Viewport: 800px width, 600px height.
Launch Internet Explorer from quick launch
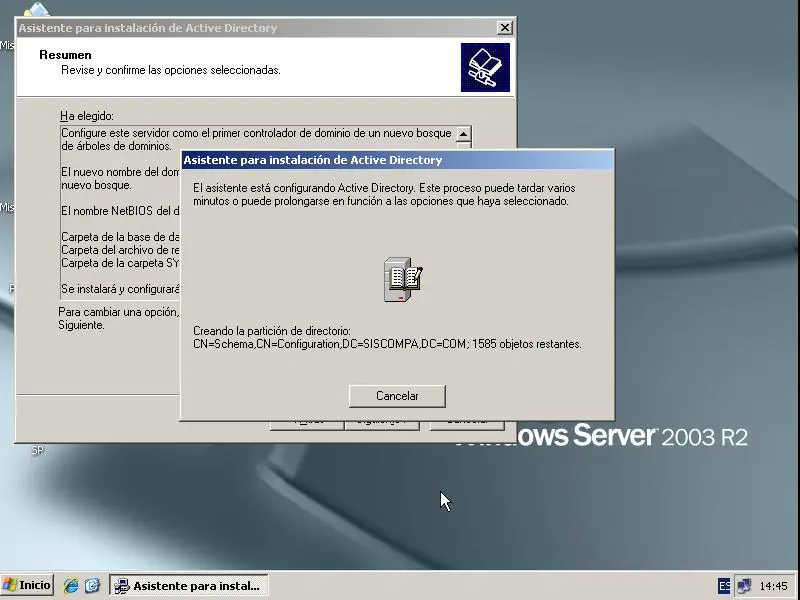click(x=70, y=585)
